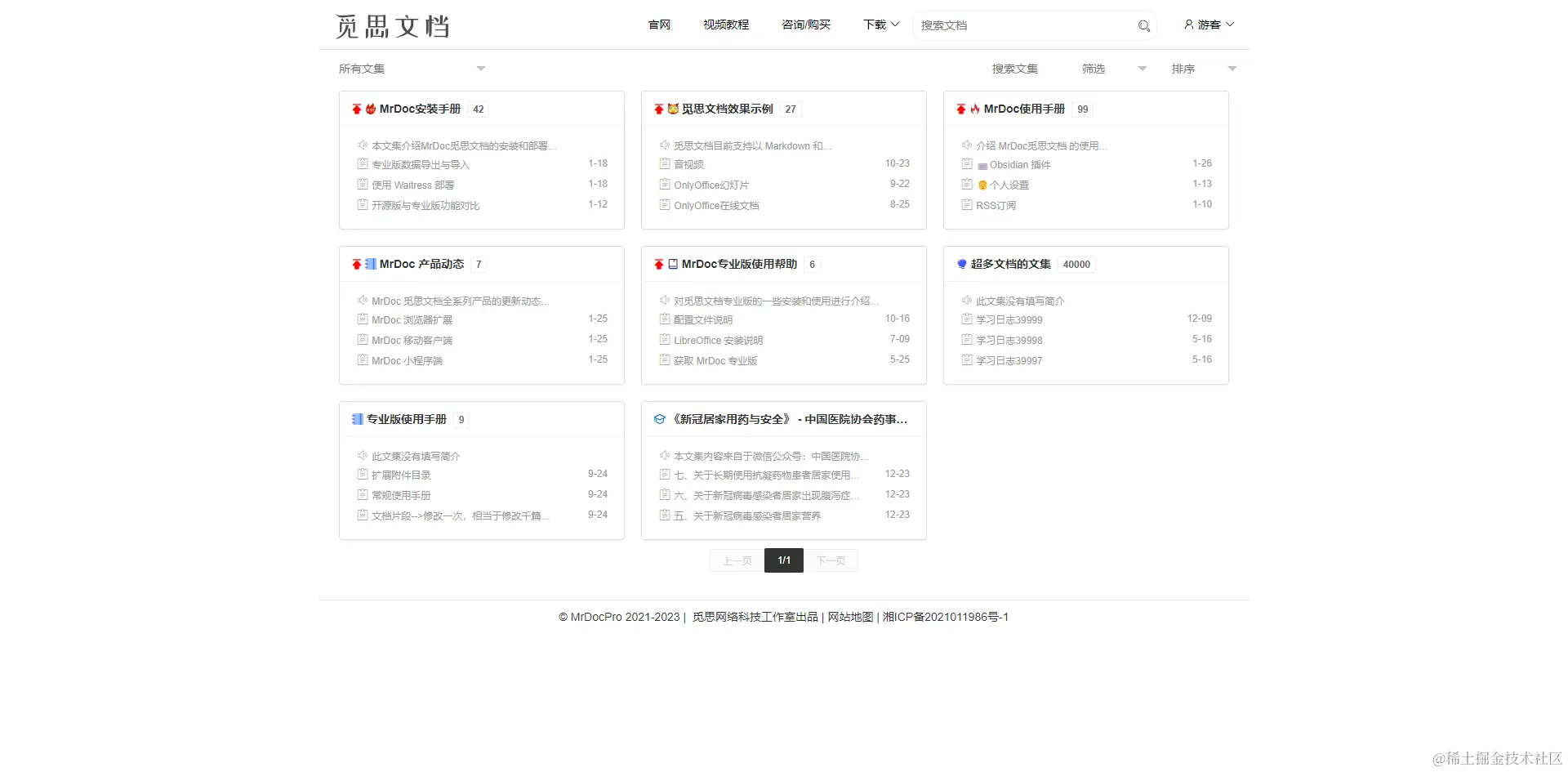Open the MrDoc 产品动态 collection
This screenshot has width=1568, height=772.
[421, 264]
